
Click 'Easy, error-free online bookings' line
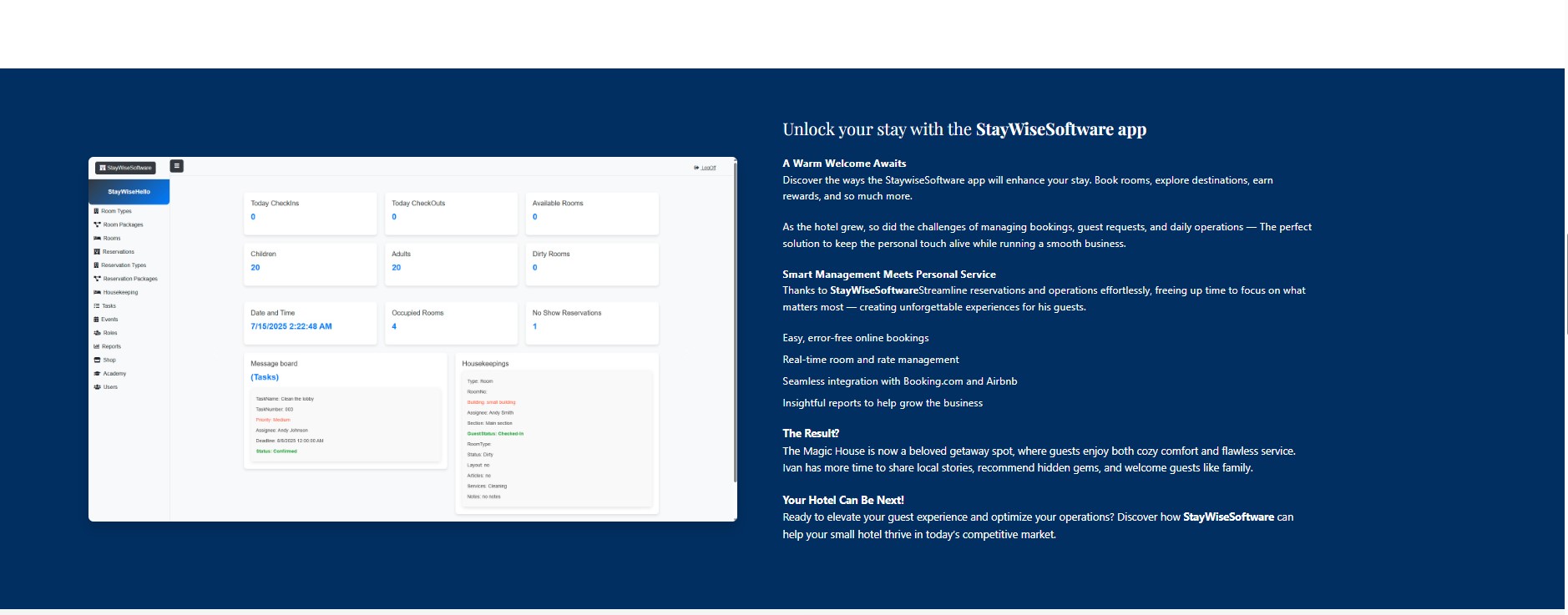pos(855,338)
